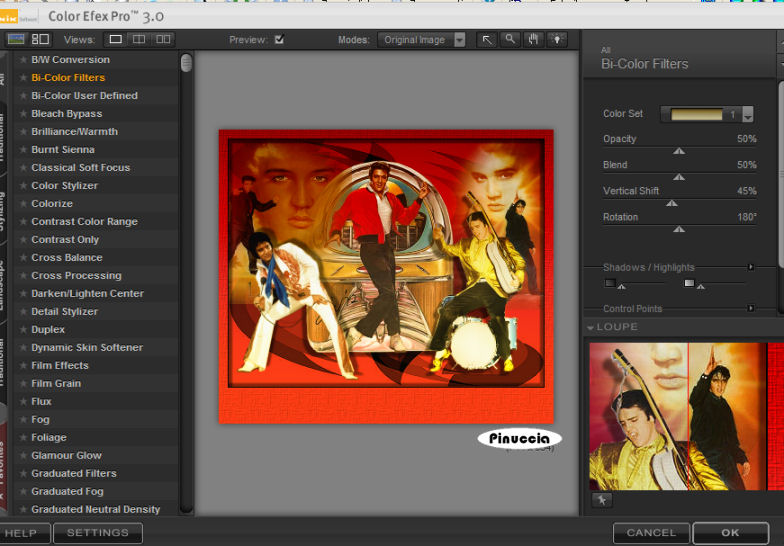Click the shadows protection swatch icon

tap(610, 283)
